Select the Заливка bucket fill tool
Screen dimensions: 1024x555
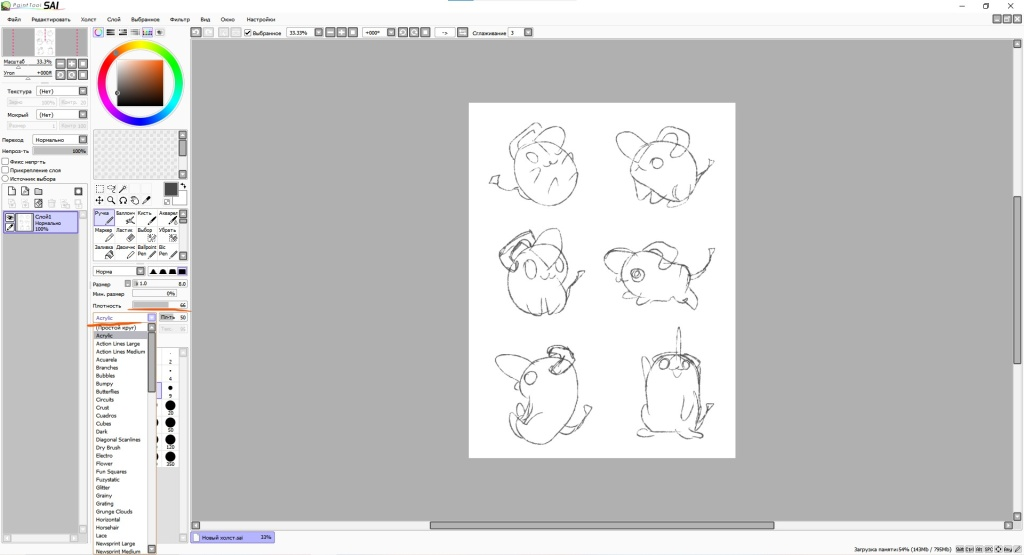pos(104,251)
